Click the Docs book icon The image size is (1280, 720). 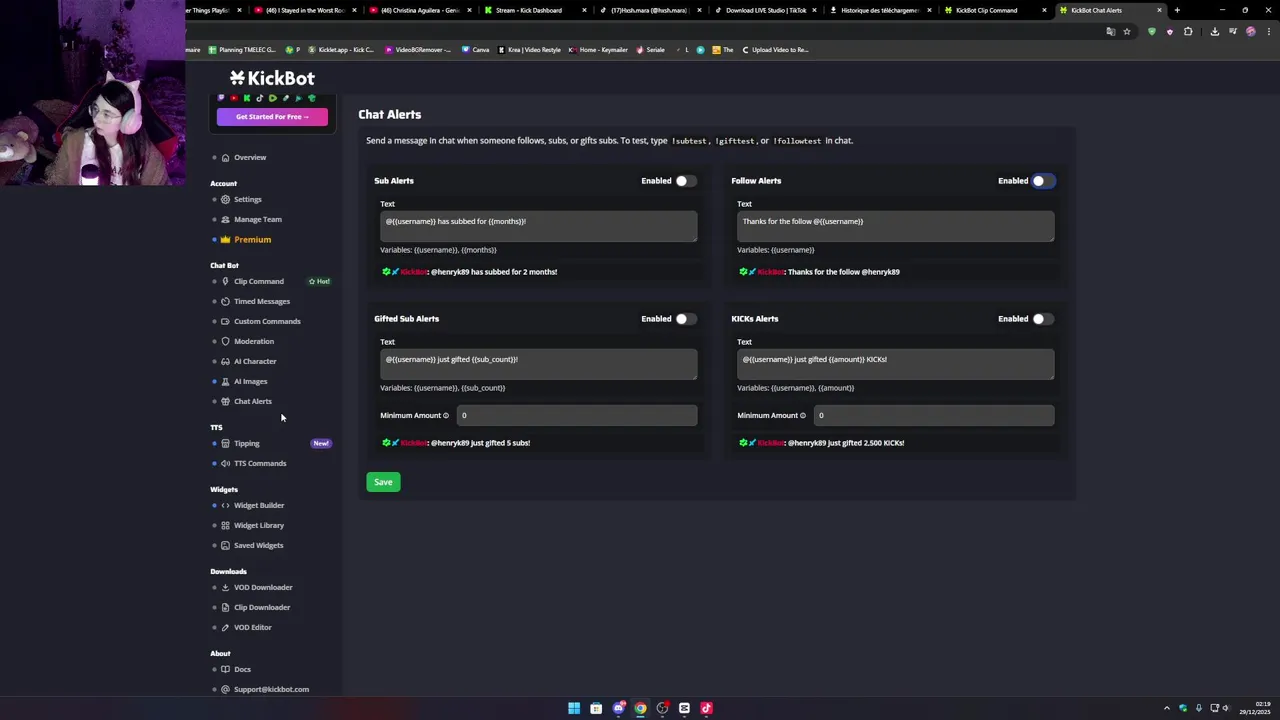(225, 669)
